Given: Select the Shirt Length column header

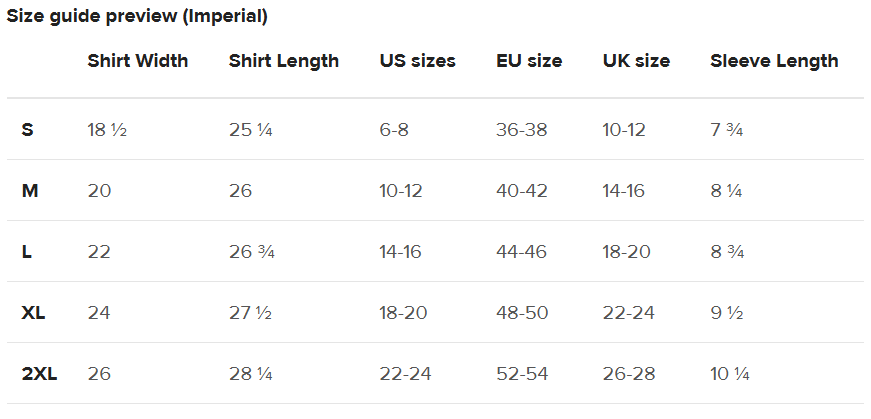Looking at the screenshot, I should point(284,61).
